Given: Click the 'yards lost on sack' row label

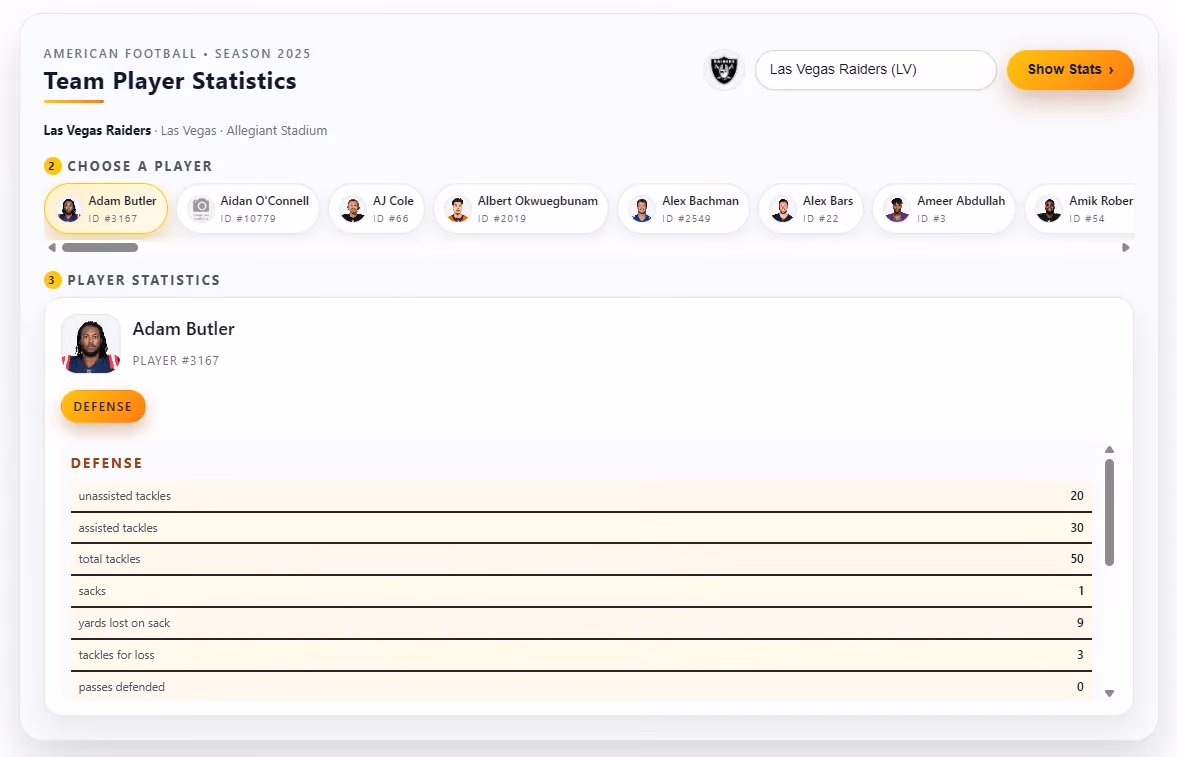Looking at the screenshot, I should [125, 623].
